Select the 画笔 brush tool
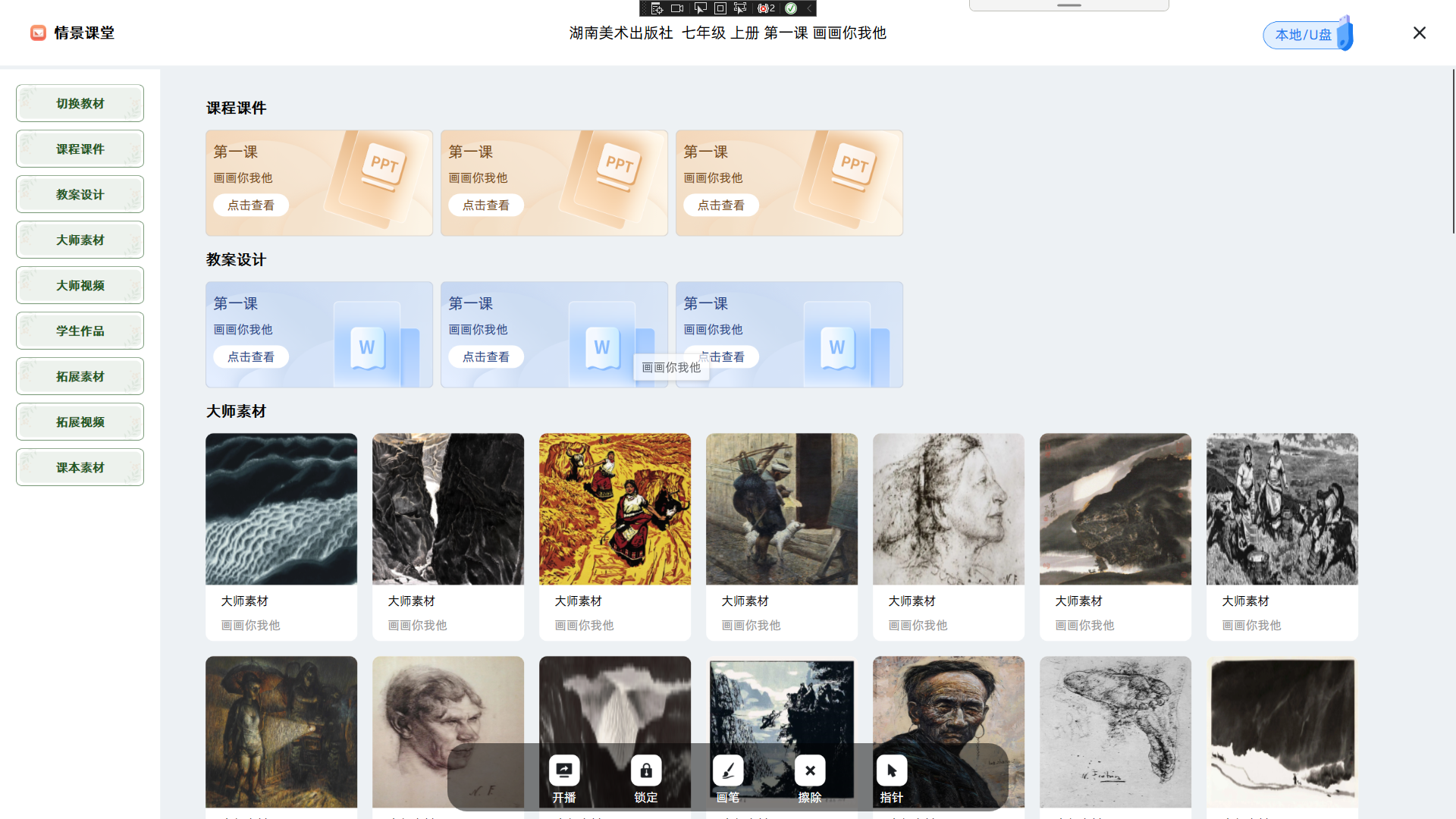Screen dimensions: 1456x819 (728, 770)
